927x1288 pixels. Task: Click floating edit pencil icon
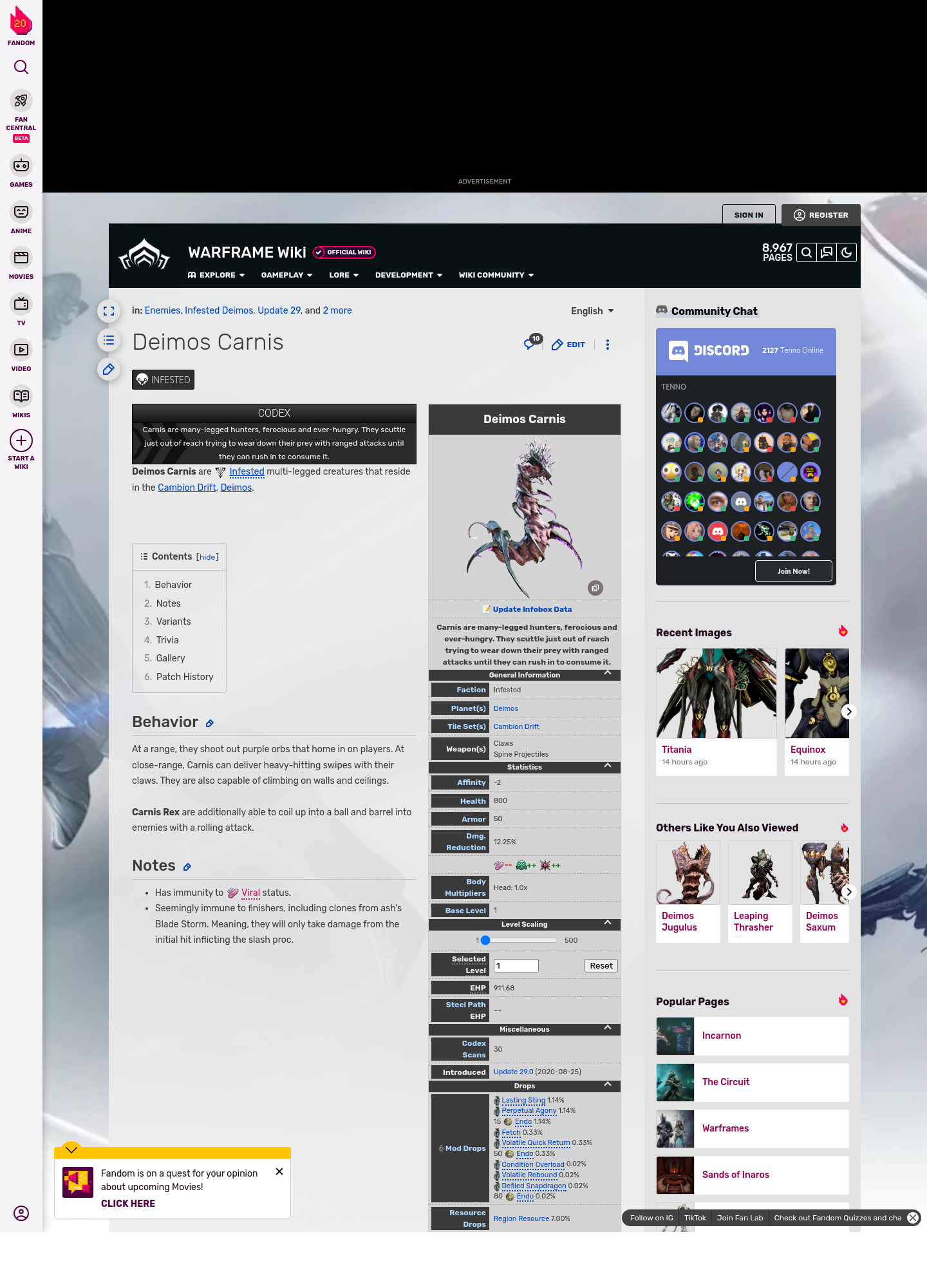tap(109, 369)
